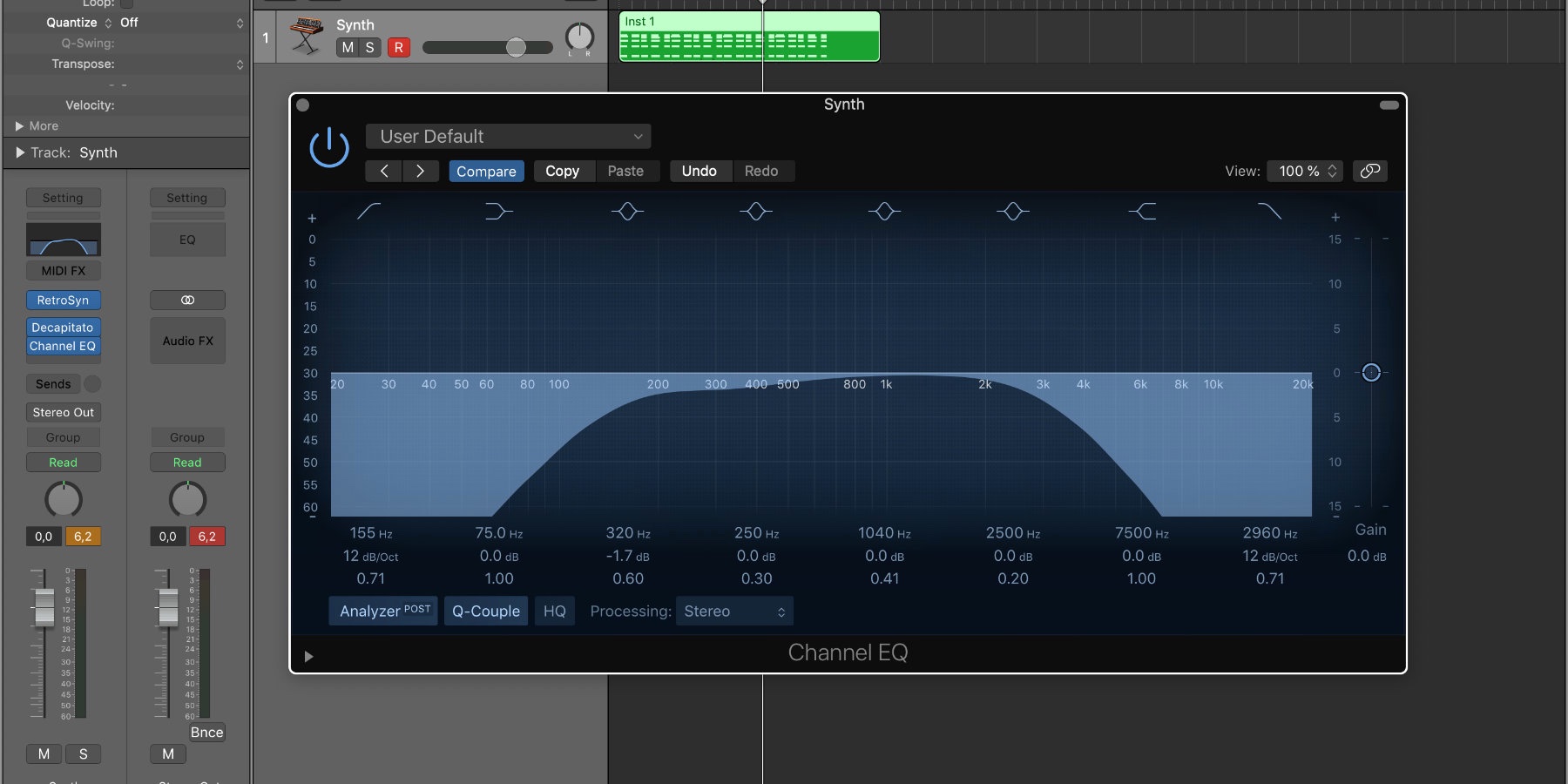Toggle the Analyzer POST button

pyautogui.click(x=384, y=611)
